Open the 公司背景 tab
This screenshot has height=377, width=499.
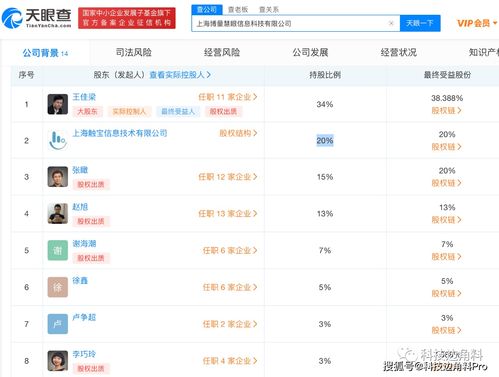[x=45, y=53]
